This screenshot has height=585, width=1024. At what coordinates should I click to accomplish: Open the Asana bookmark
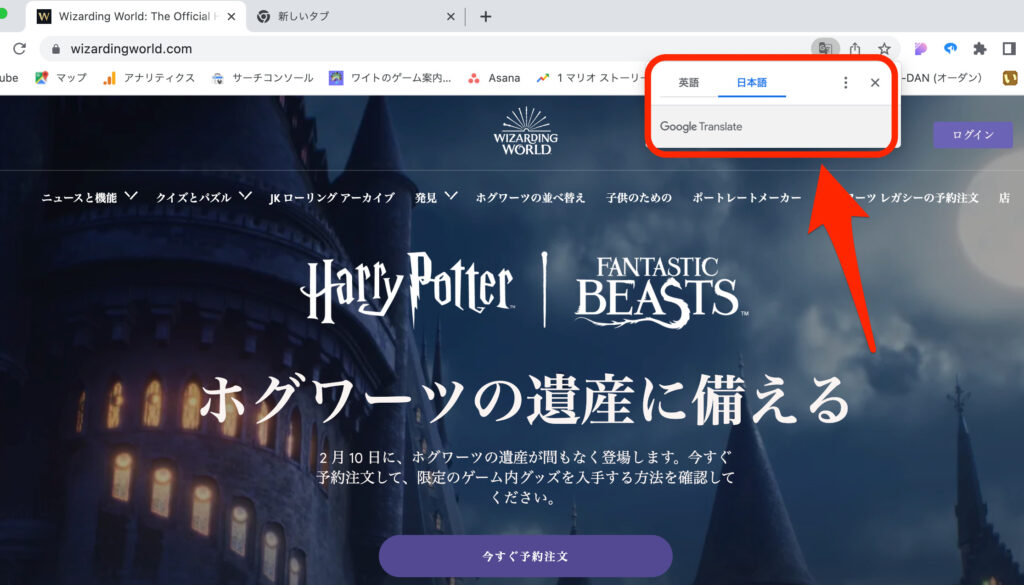[x=494, y=78]
